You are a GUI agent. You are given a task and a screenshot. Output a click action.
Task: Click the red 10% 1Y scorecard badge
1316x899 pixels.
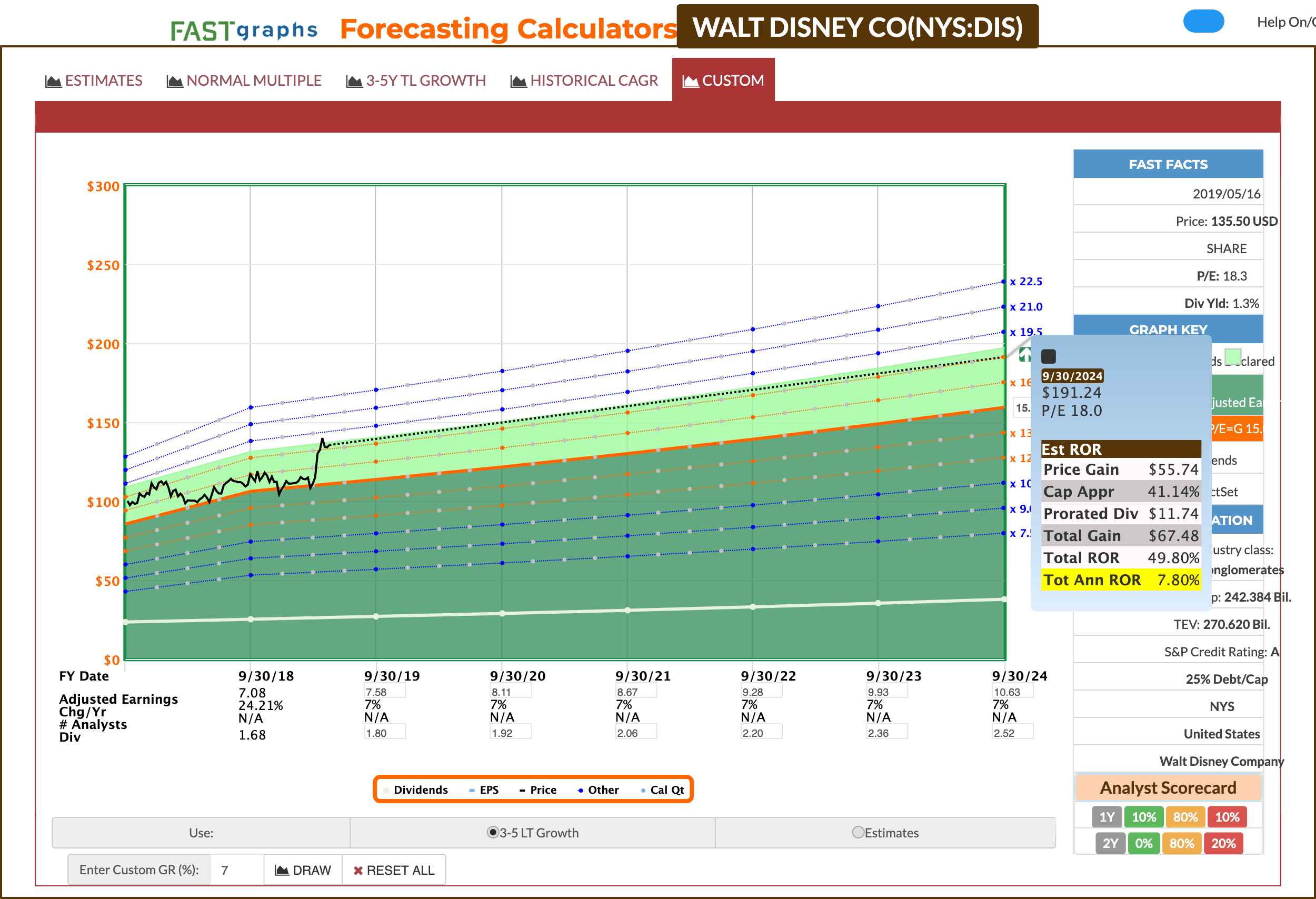1227,816
